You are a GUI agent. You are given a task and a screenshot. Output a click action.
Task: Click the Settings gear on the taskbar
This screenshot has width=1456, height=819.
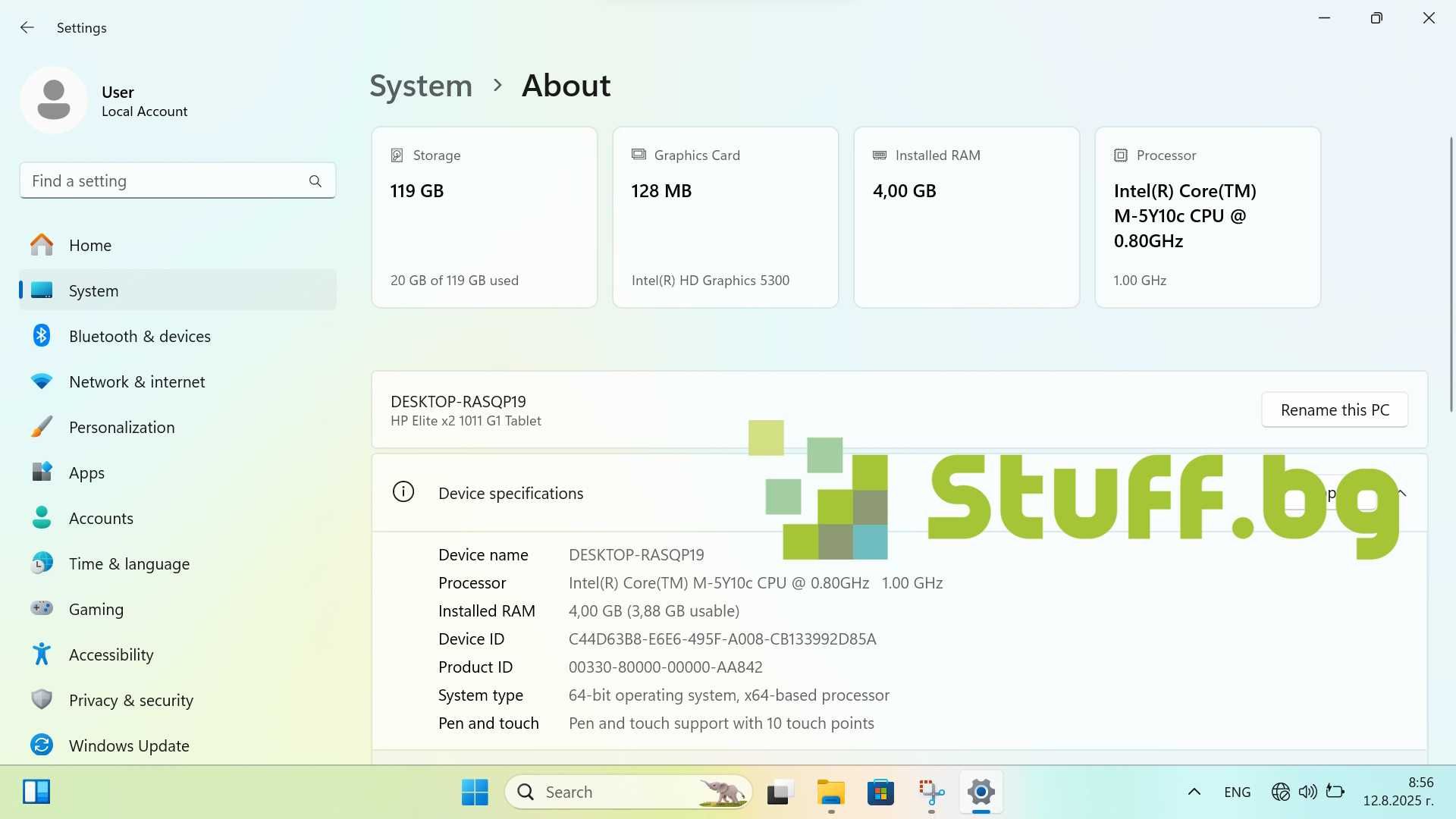(981, 792)
